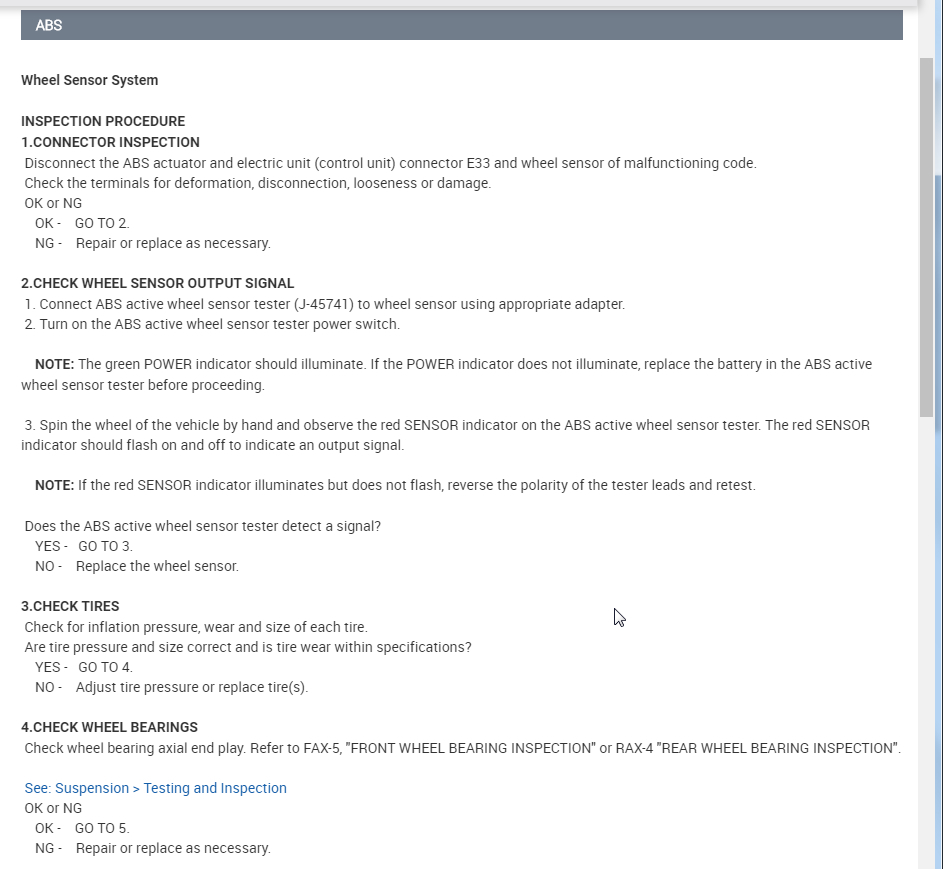
Task: Click the Wheel Sensor System title
Action: (x=89, y=80)
